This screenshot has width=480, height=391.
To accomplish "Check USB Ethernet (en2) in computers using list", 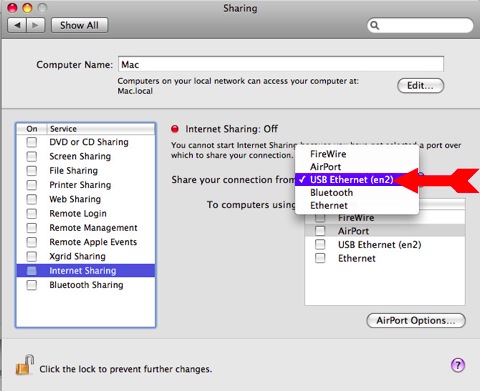I will [320, 244].
